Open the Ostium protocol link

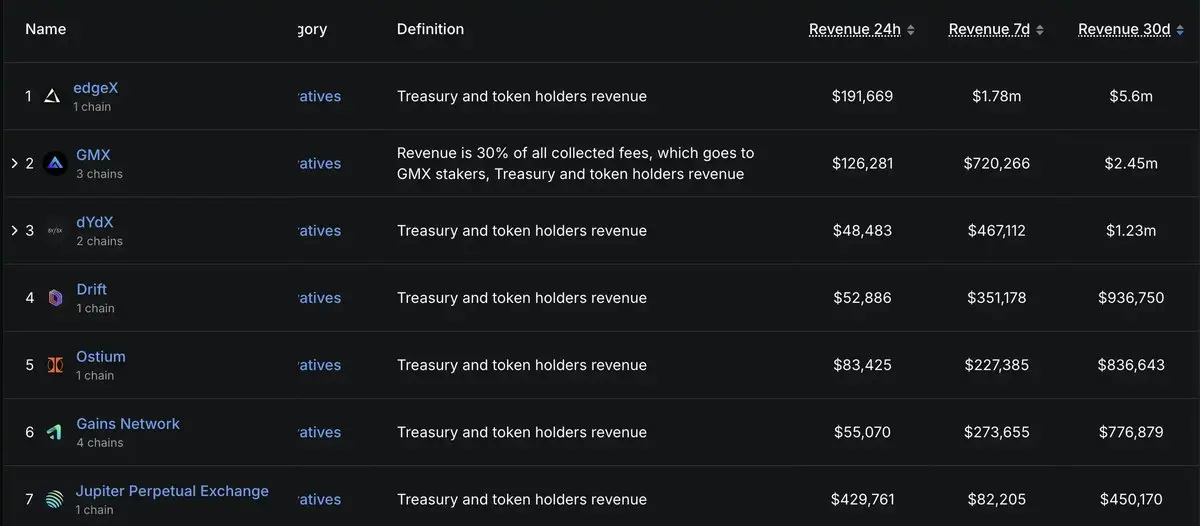pyautogui.click(x=101, y=357)
